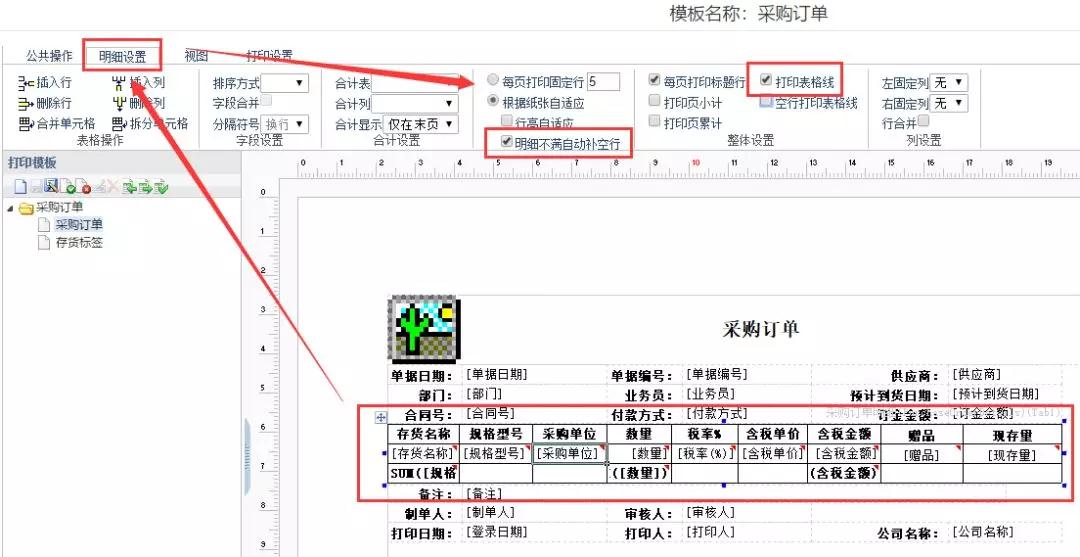
Task: Click the 删除列 delete column icon
Action: coord(119,104)
